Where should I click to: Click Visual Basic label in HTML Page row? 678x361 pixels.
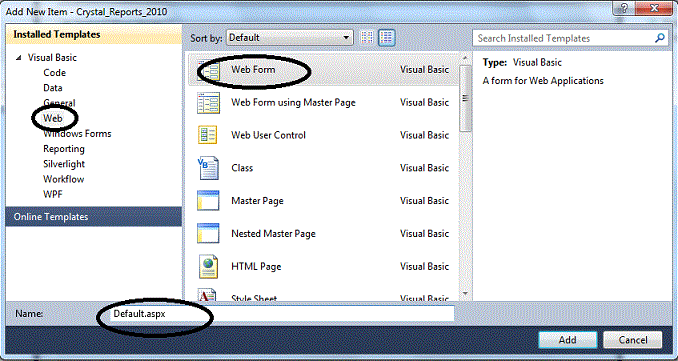pyautogui.click(x=424, y=266)
